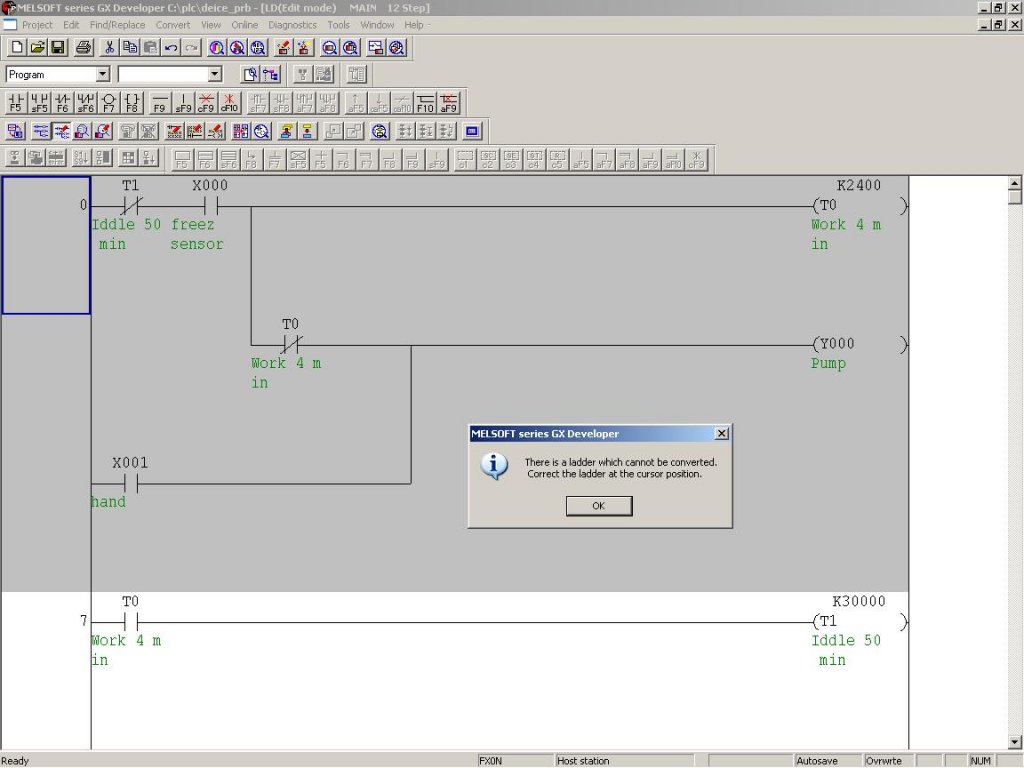Screen dimensions: 1024x768
Task: Open a project with the folder icon
Action: coord(37,48)
